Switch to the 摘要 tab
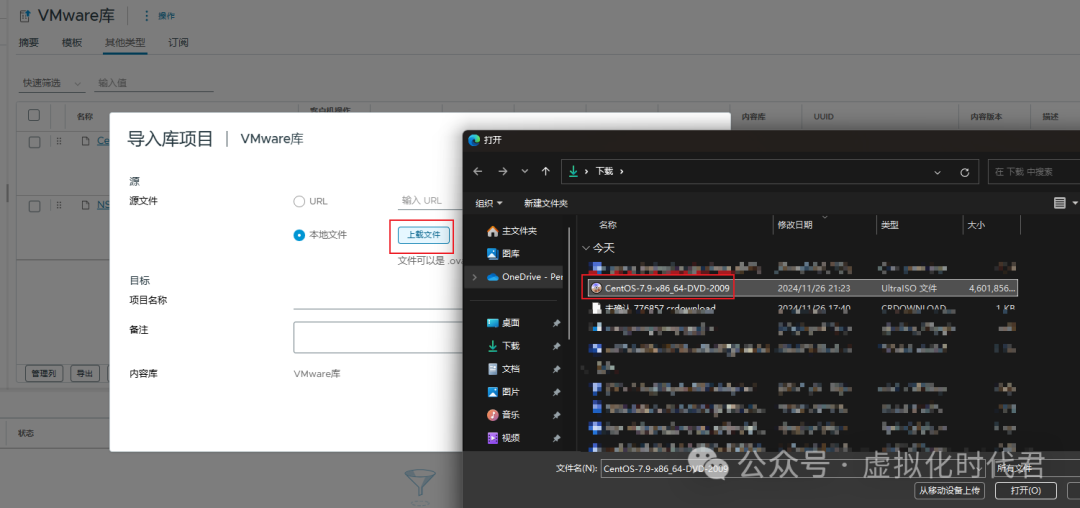Screen dimensions: 1080x508 (x=29, y=43)
